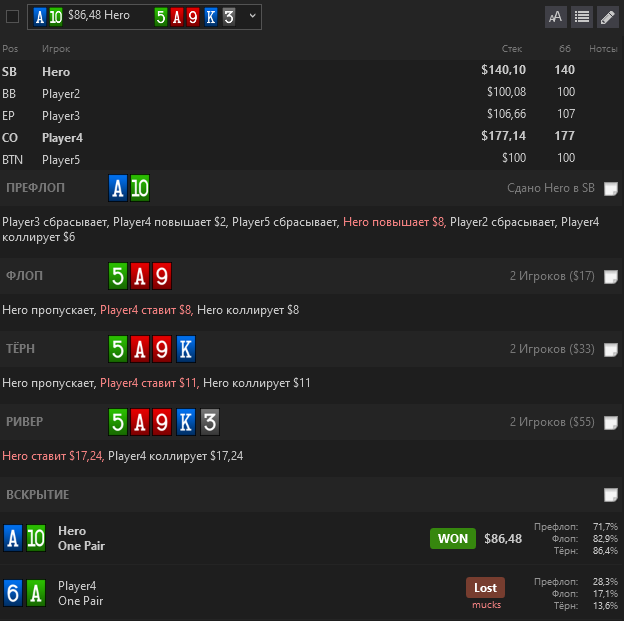Click the 'Hero One Pair' showdown name
The image size is (624, 621).
click(81, 538)
